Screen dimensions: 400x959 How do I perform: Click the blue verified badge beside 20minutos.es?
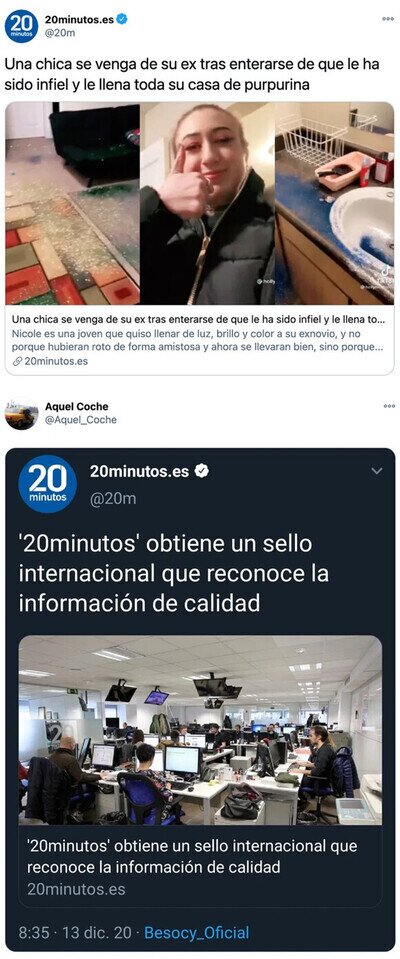(x=122, y=20)
